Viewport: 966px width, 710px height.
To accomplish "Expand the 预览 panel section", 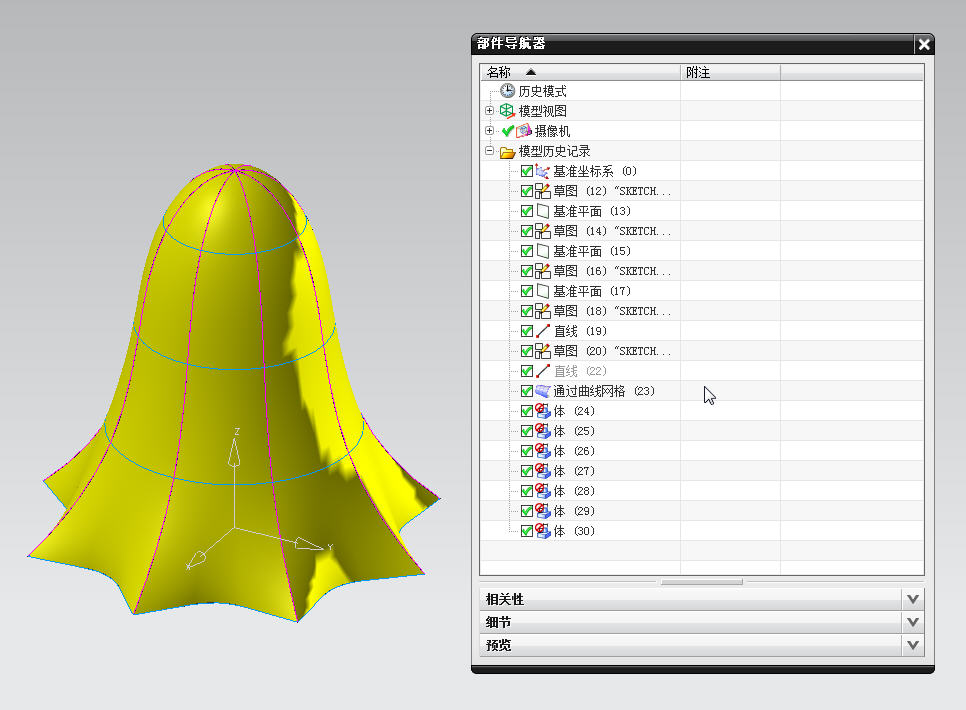I will pos(913,645).
